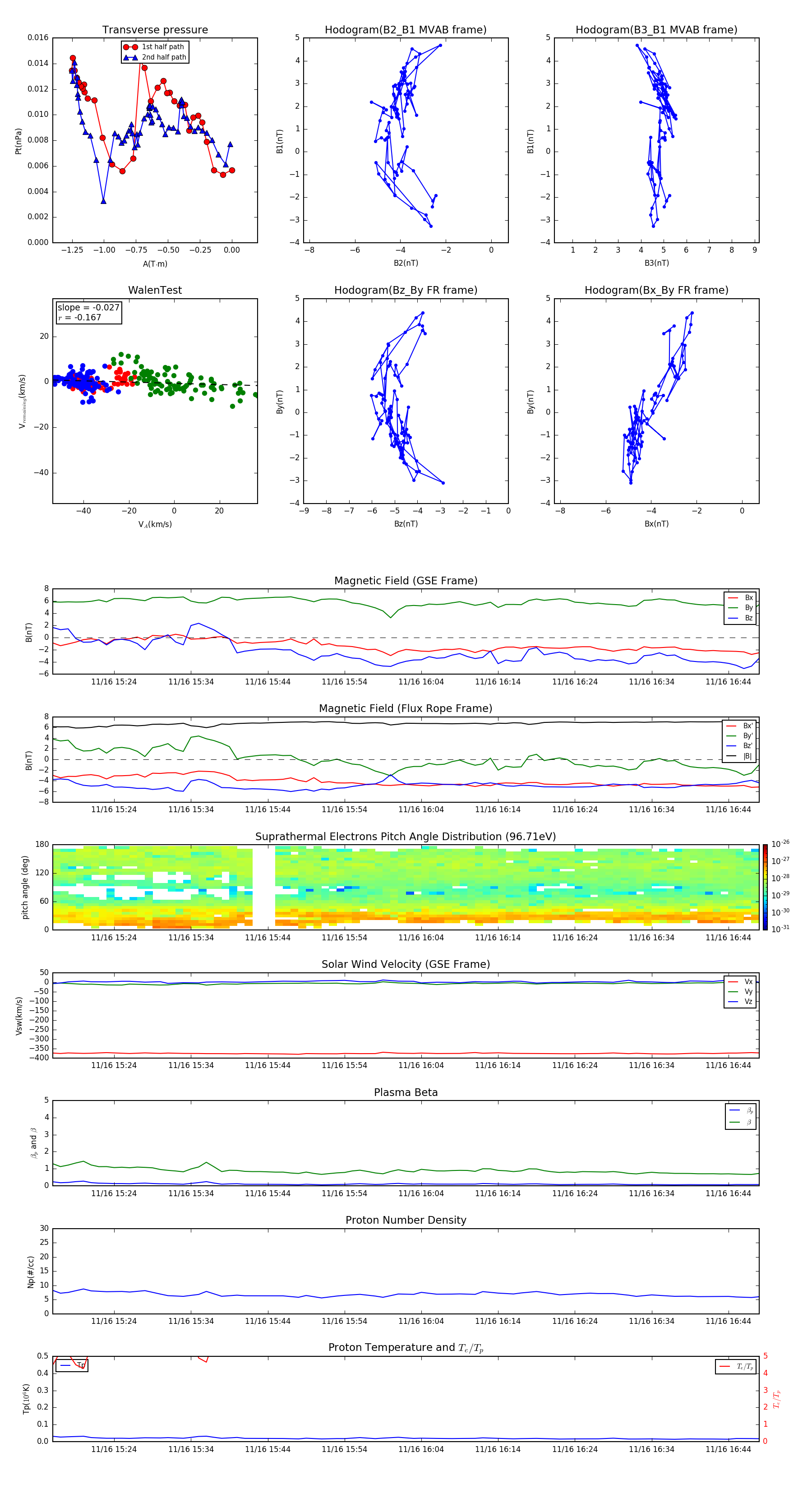Click 'Bx' in GSE magnetic field legend

[x=740, y=598]
